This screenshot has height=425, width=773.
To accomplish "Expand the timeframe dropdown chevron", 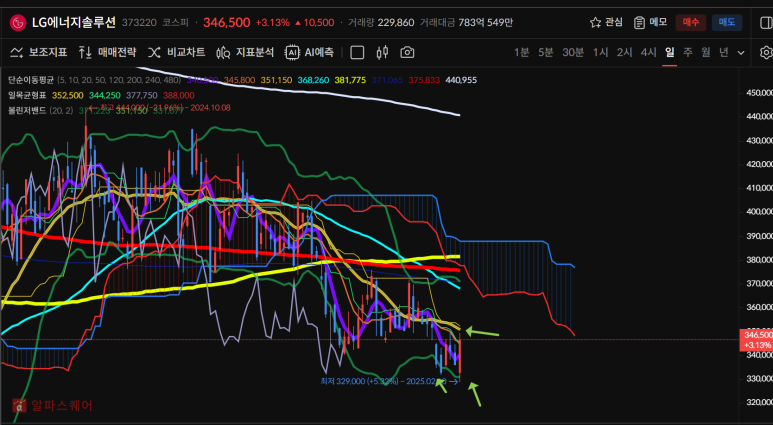I will (741, 53).
